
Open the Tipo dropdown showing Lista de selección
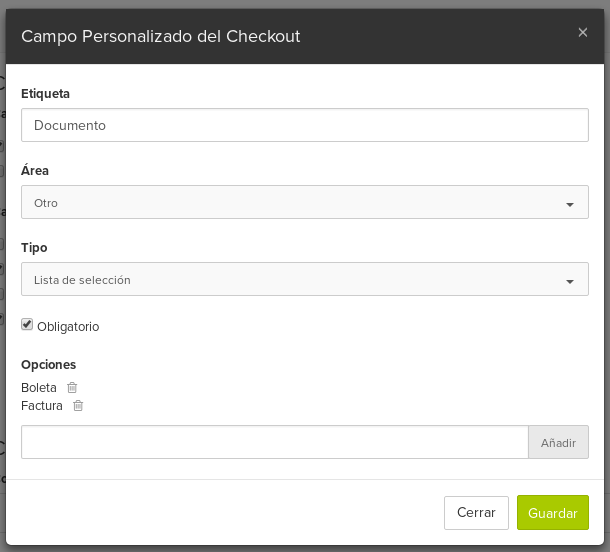coord(305,279)
